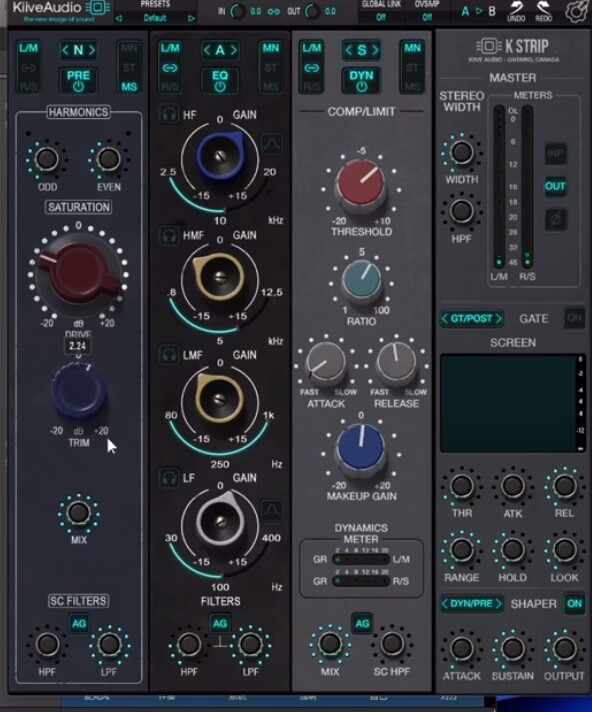592x712 pixels.
Task: Toggle the DYN module power button
Action: point(361,87)
